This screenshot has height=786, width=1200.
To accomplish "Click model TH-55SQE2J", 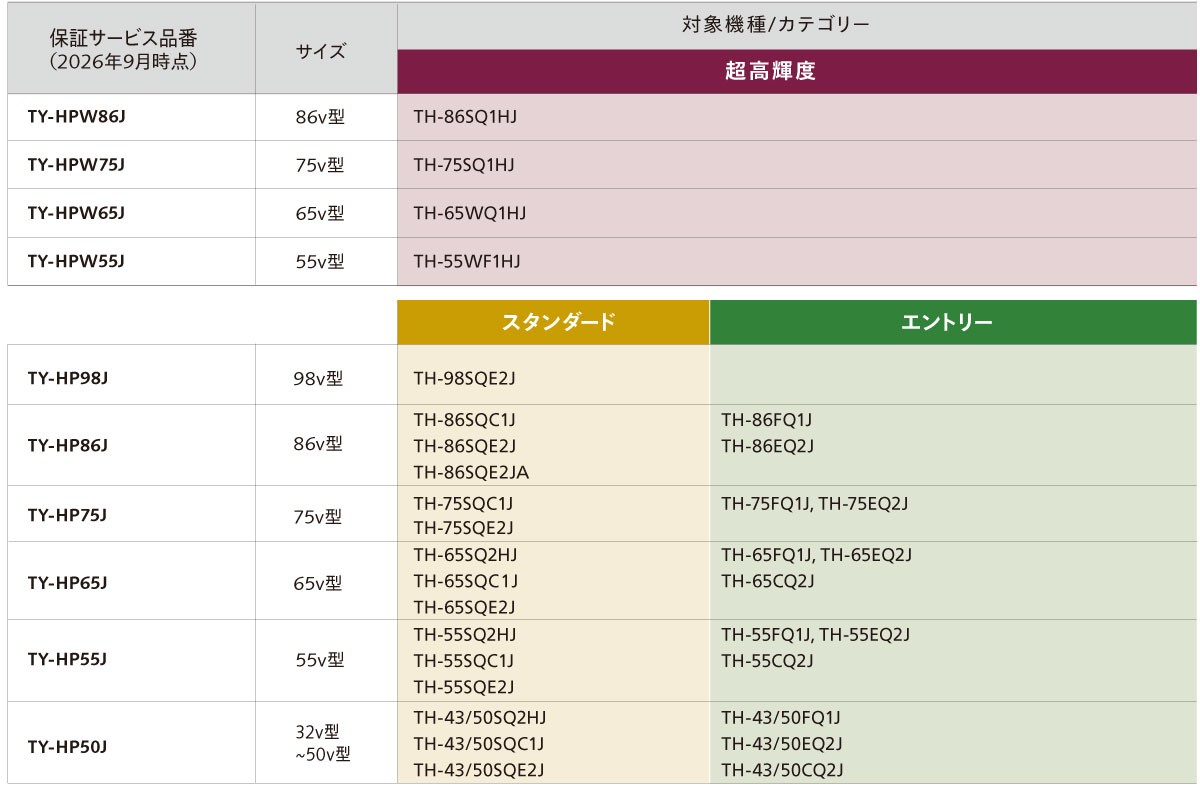I will click(464, 686).
